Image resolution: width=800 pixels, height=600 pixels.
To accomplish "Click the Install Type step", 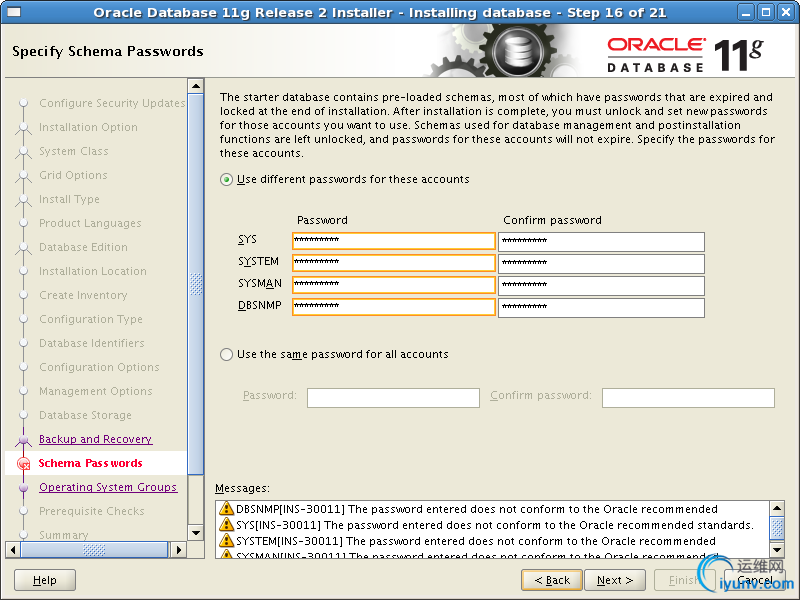I will point(69,199).
